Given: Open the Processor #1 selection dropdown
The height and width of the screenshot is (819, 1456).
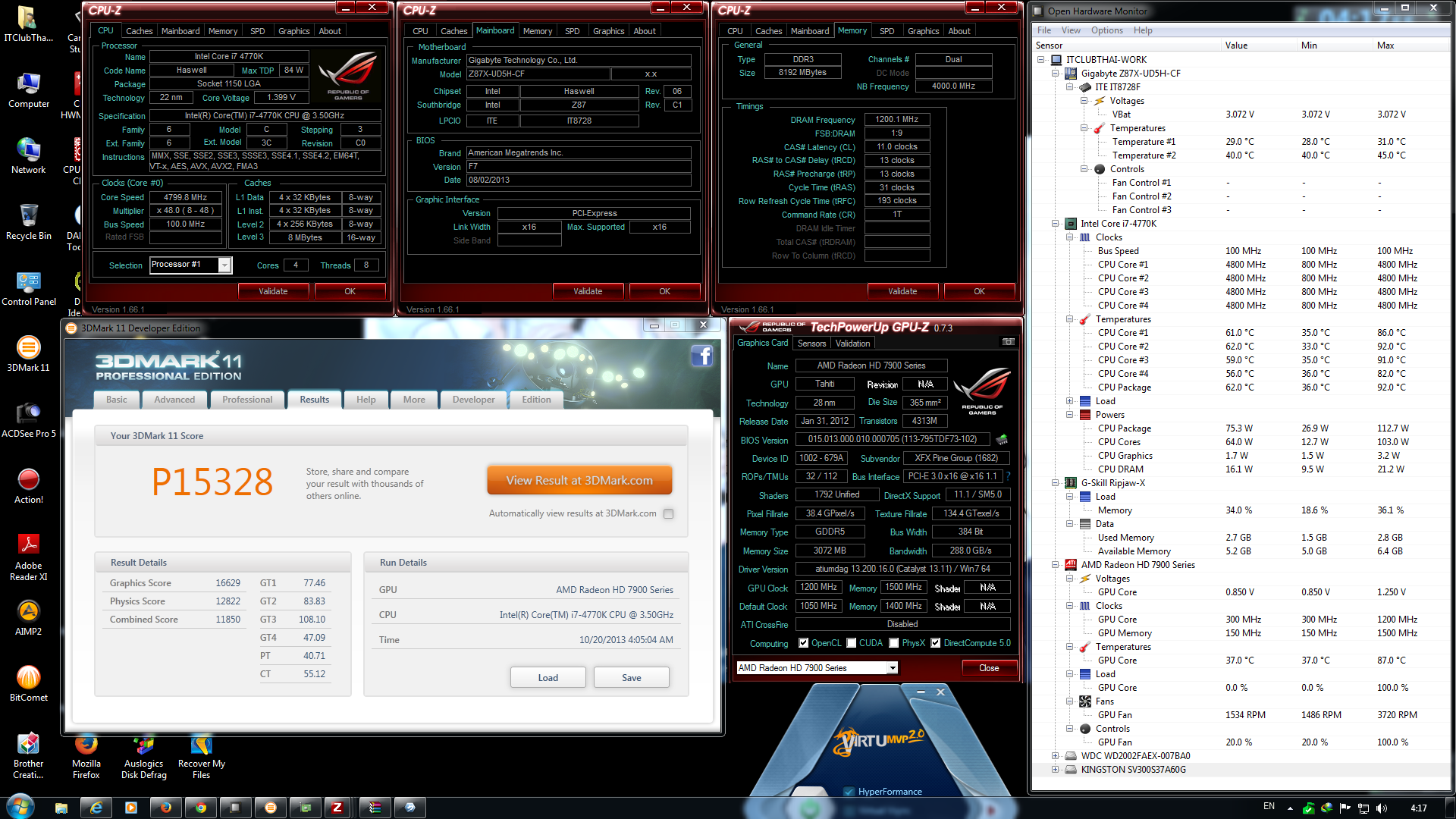Looking at the screenshot, I should coord(224,265).
